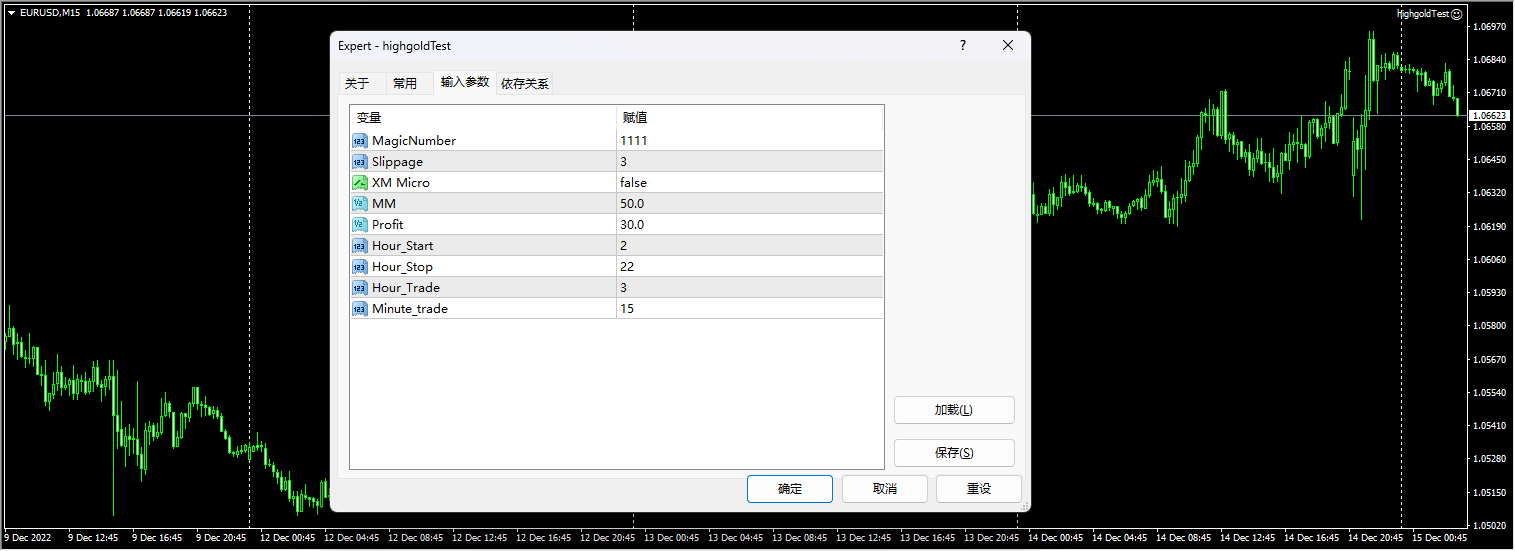Switch to the 关于 tab
The height and width of the screenshot is (551, 1515).
click(357, 84)
